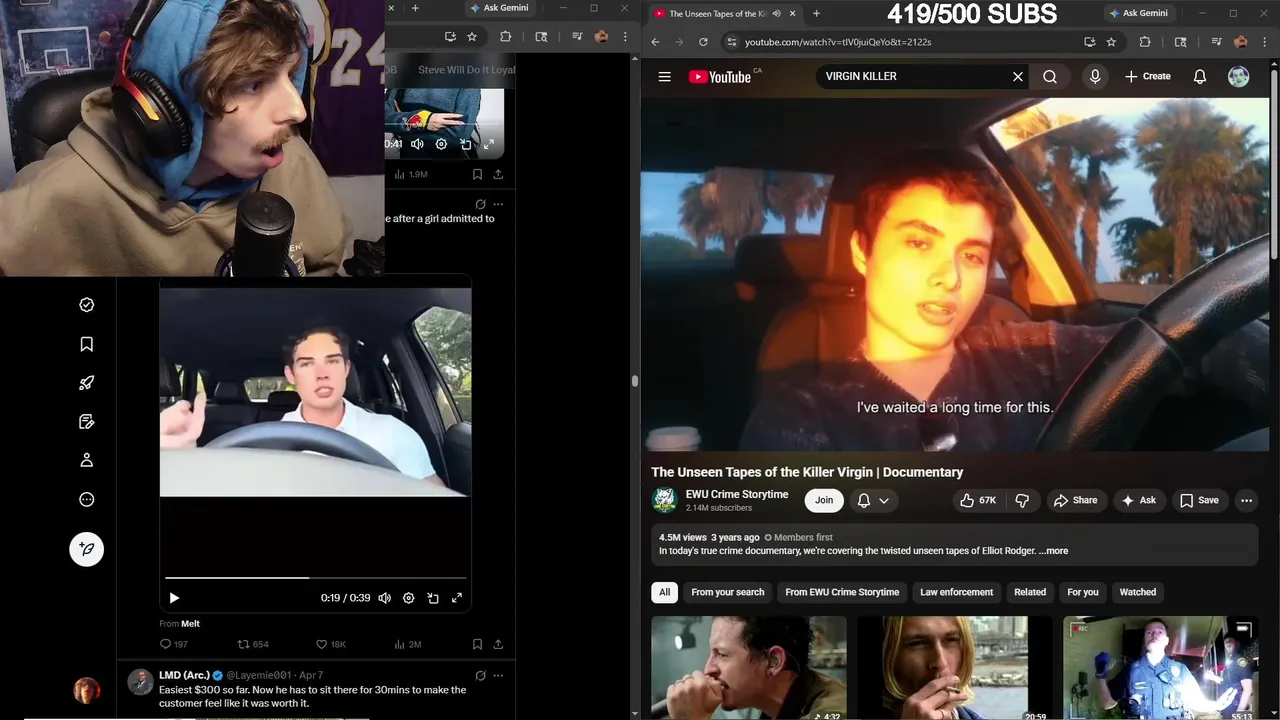Share the tweet with 1.9M views
The image size is (1280, 720).
[x=498, y=174]
